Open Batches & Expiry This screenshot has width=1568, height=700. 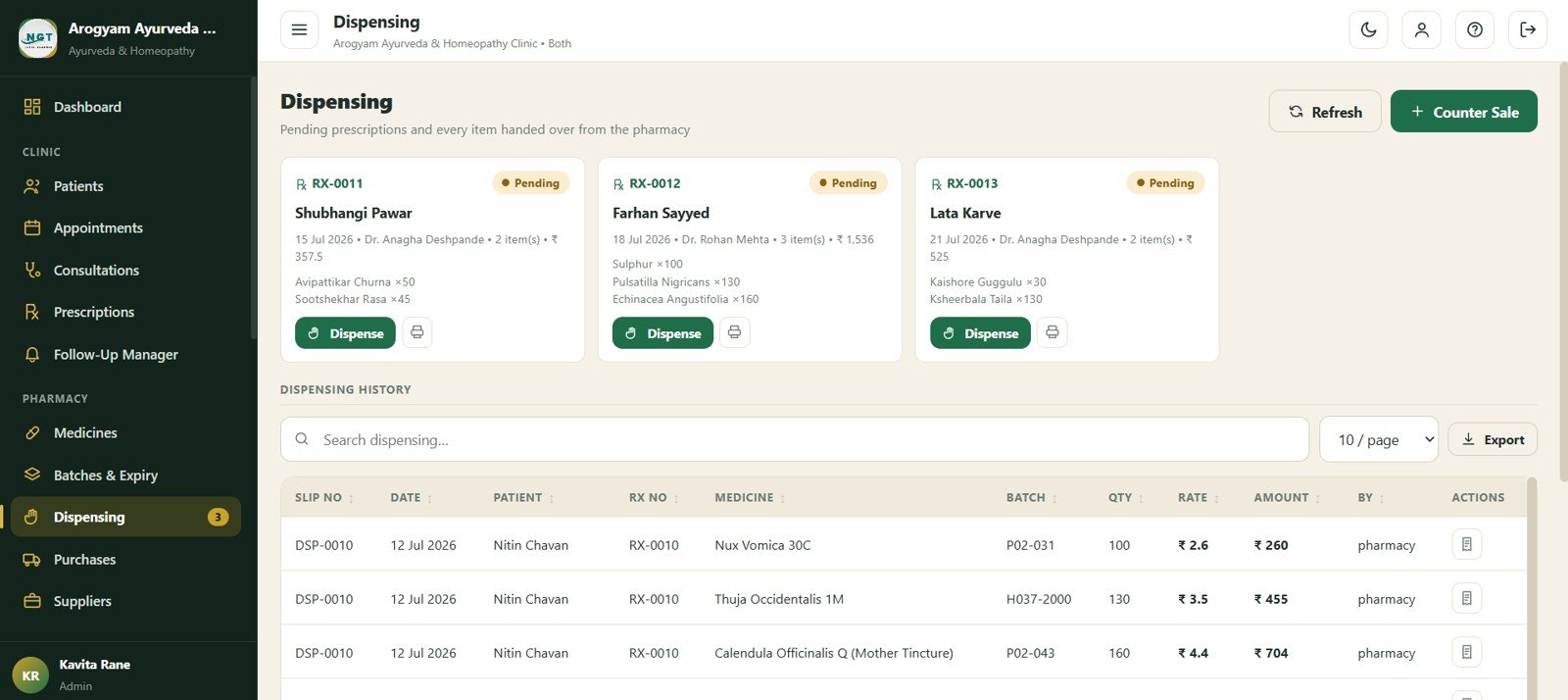[125, 475]
